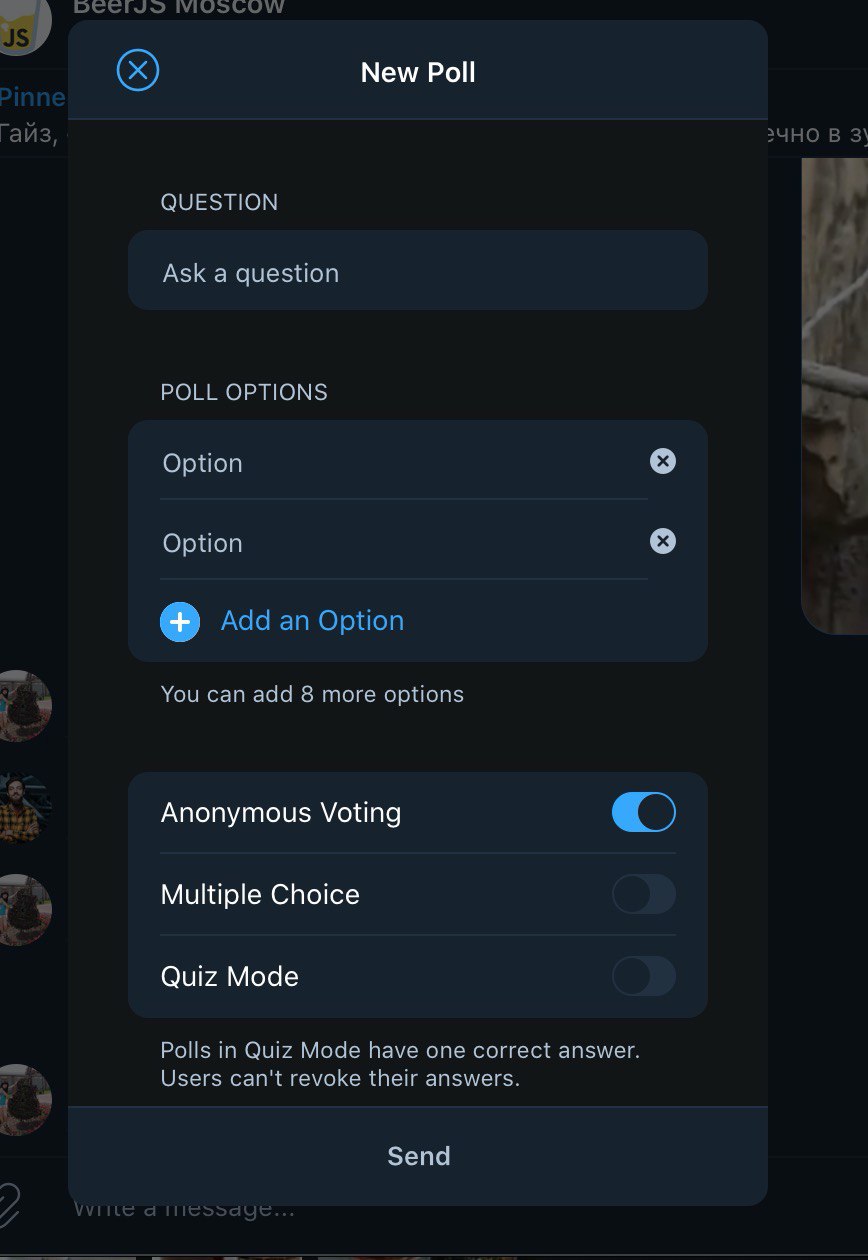The height and width of the screenshot is (1260, 868).
Task: Send the poll
Action: [418, 1156]
